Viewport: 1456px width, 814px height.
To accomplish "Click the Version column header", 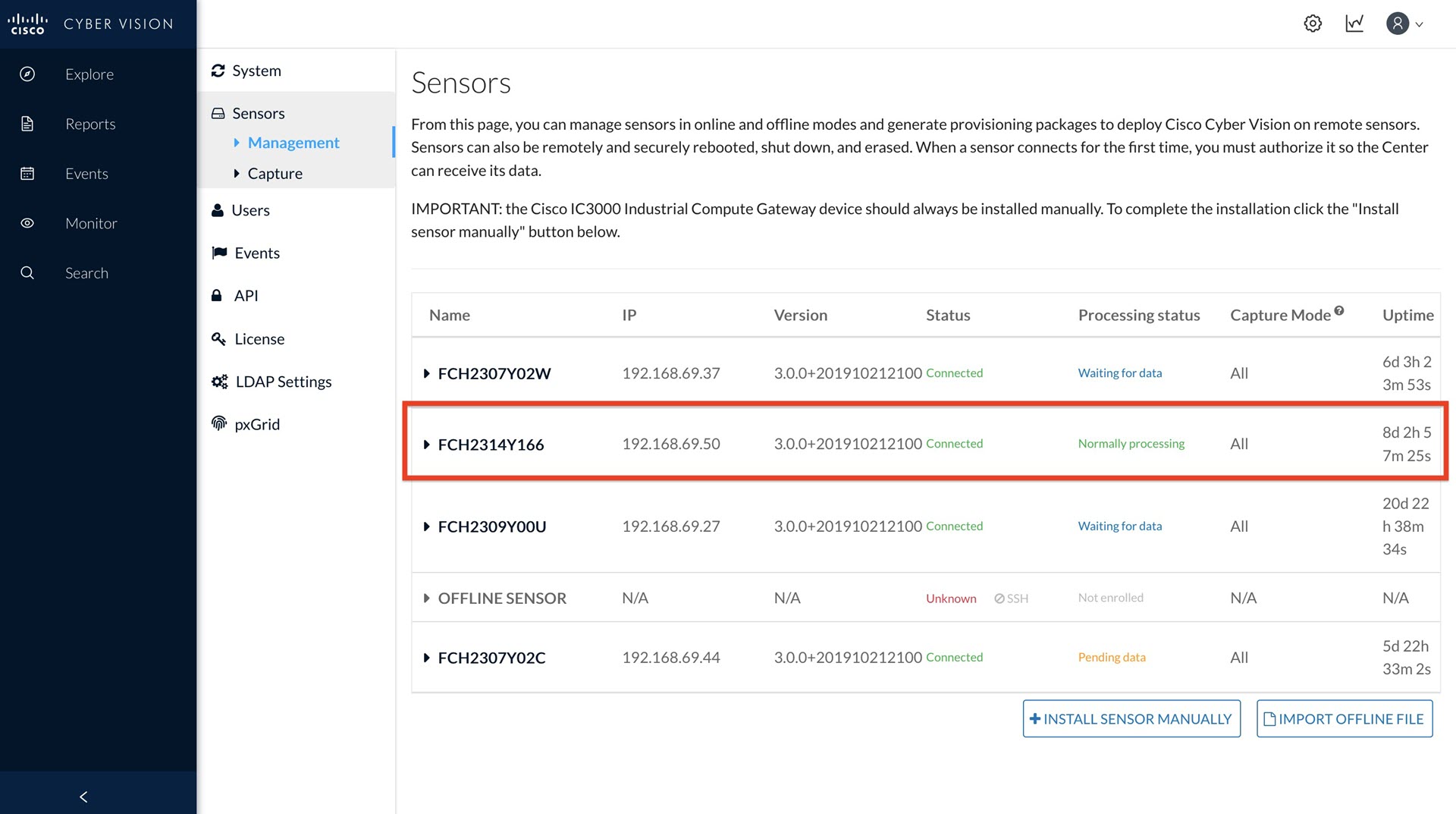I will (x=801, y=315).
